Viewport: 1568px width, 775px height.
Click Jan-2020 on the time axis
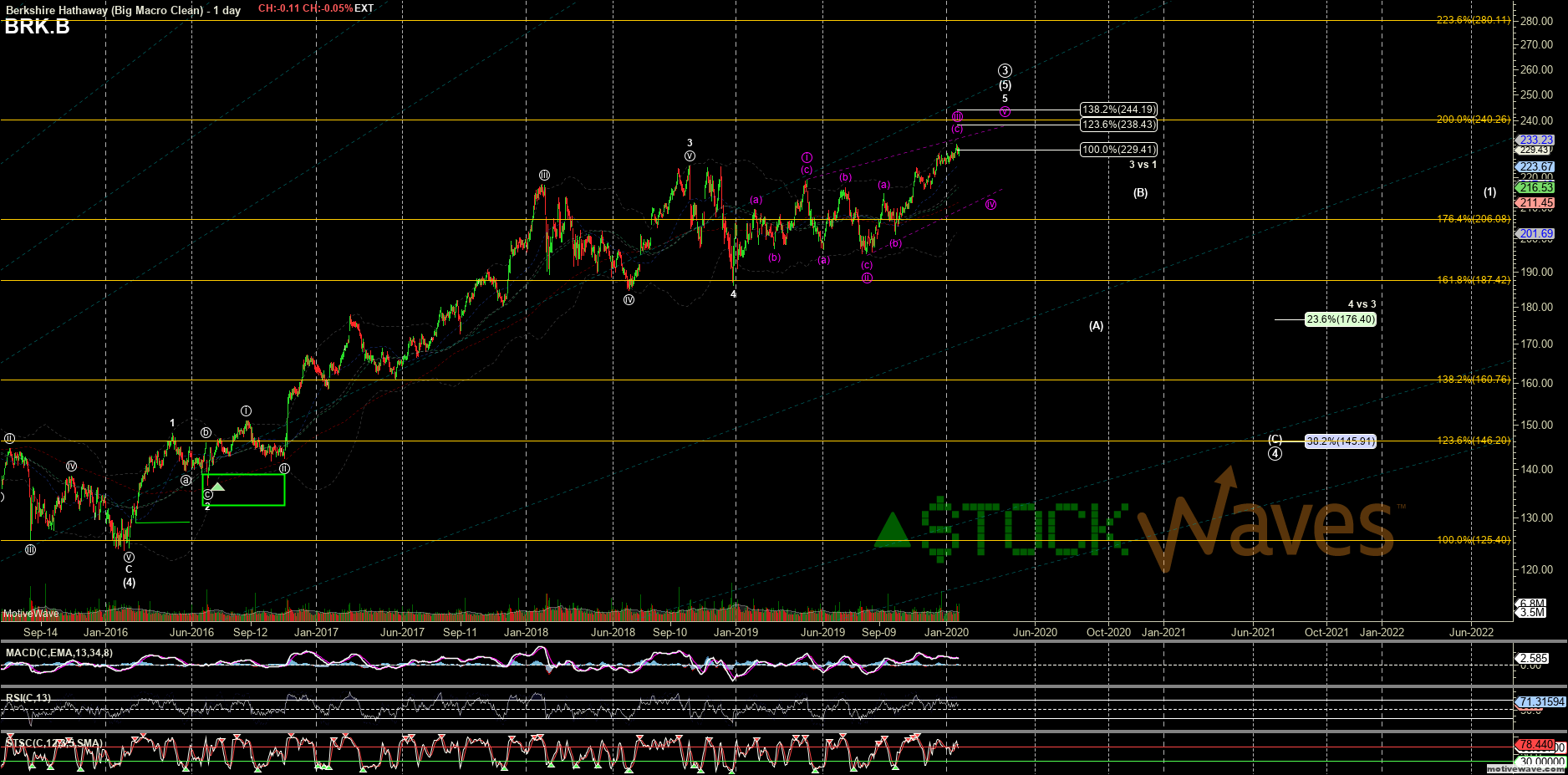coord(946,633)
